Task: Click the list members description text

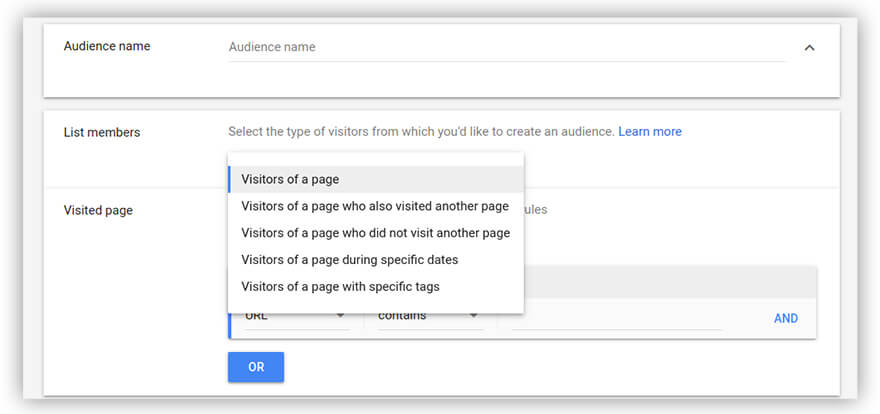Action: click(420, 131)
